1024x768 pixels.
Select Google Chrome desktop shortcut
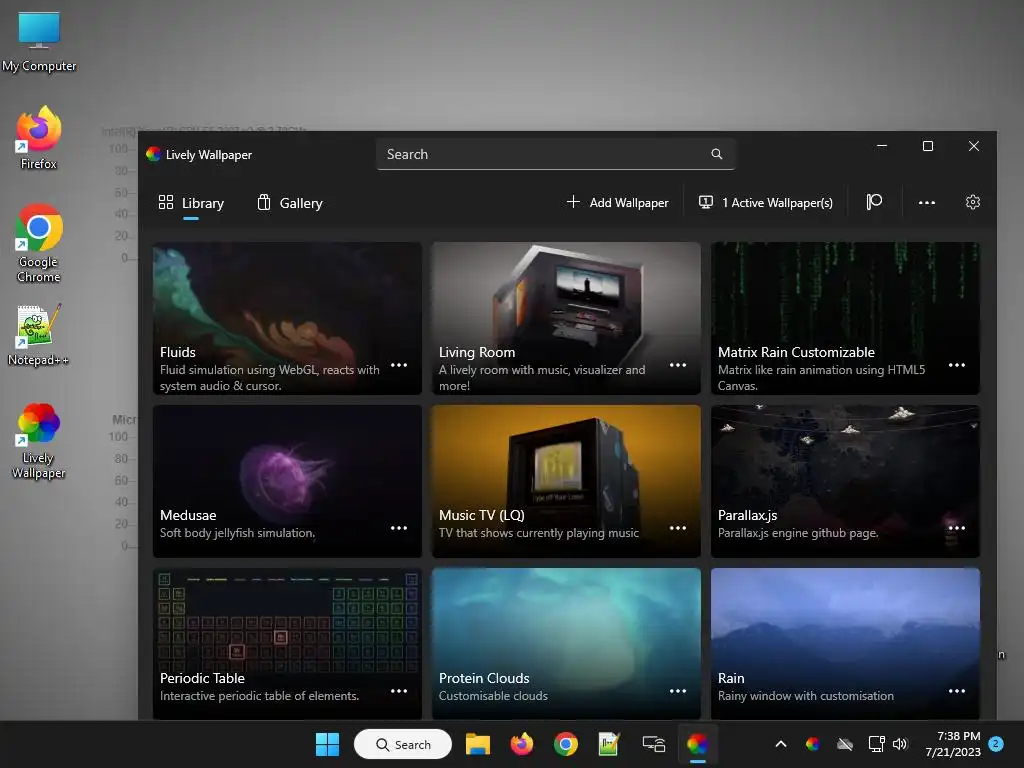tap(39, 243)
